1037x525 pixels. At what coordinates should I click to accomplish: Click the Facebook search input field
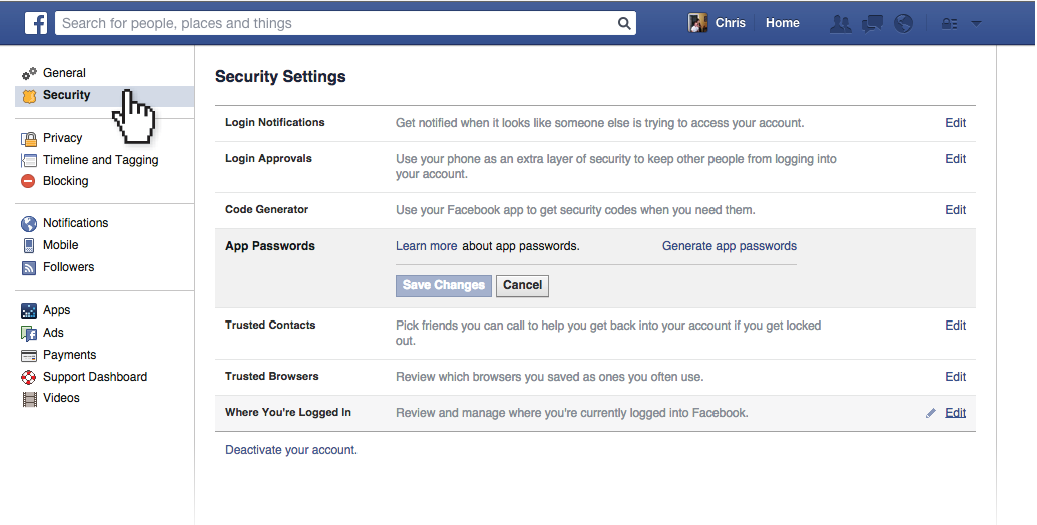point(335,23)
